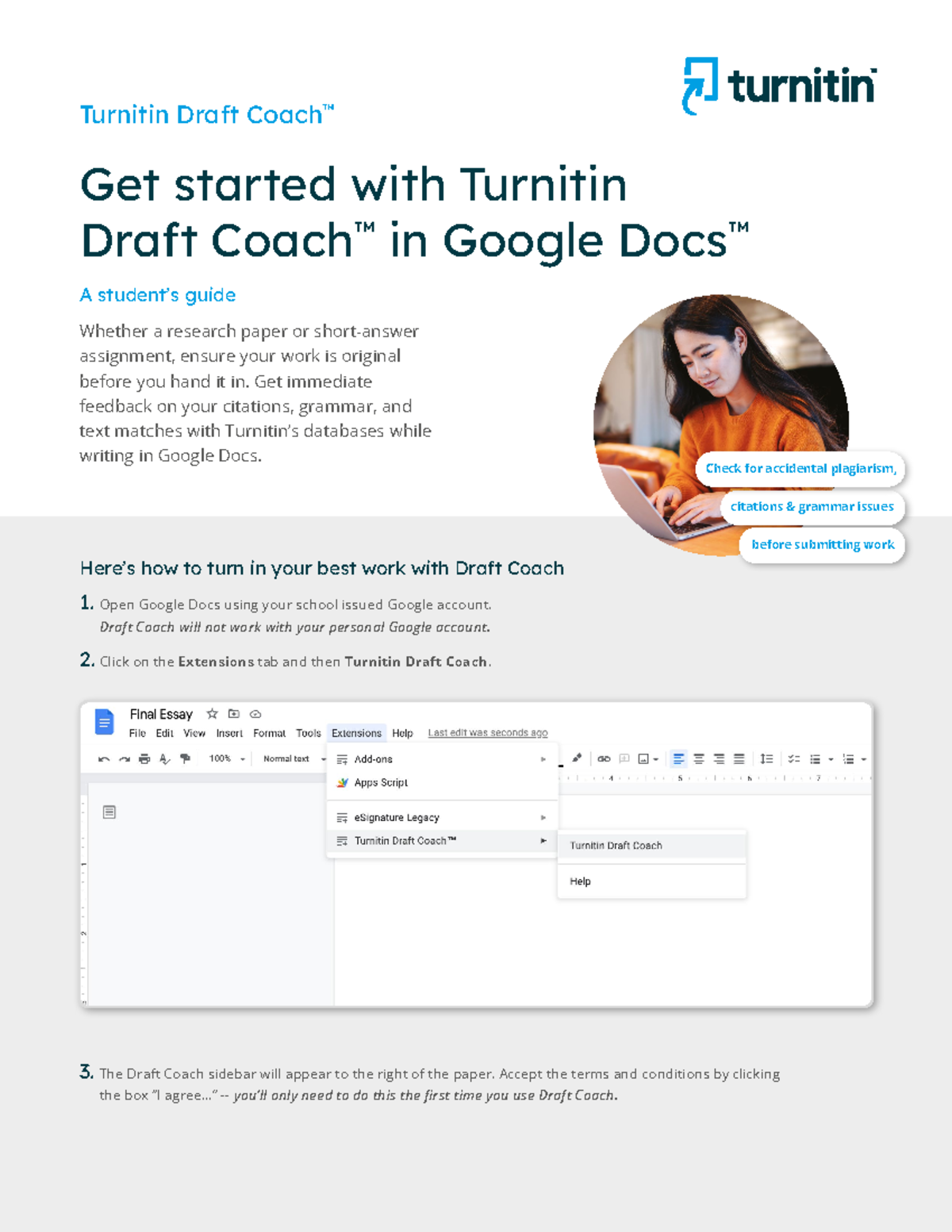Select Turnitin Draft Coach from the submenu
This screenshot has width=952, height=1232.
(616, 846)
